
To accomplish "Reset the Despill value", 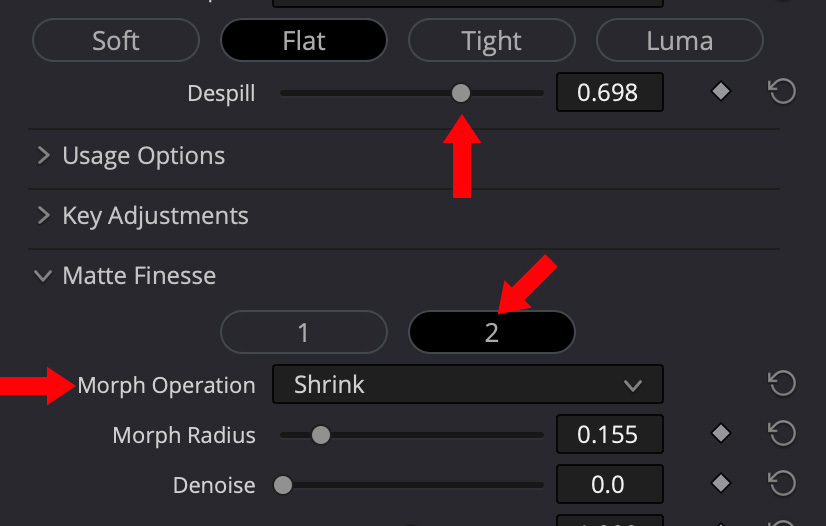I will (x=781, y=92).
